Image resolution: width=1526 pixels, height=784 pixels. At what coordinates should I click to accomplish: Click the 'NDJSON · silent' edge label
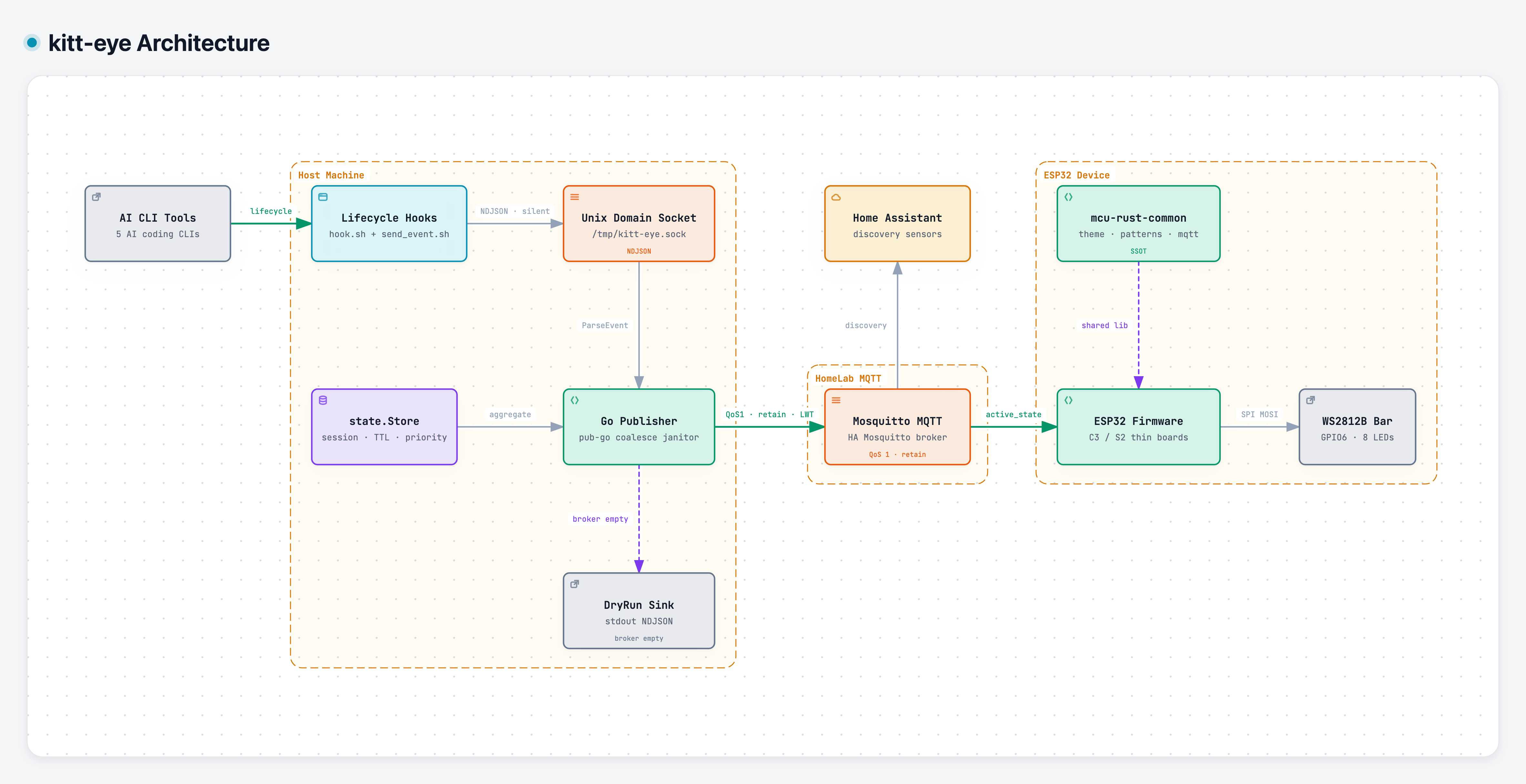[x=515, y=211]
